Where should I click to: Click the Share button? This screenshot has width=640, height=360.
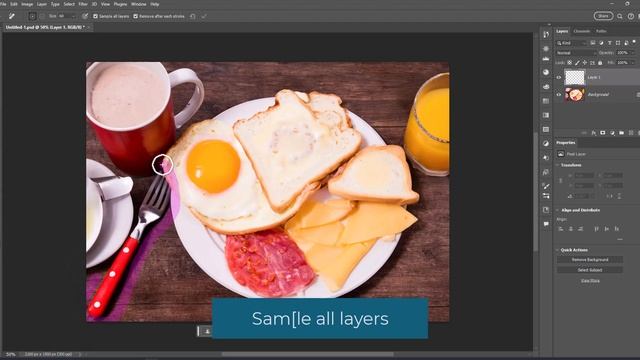(x=603, y=16)
